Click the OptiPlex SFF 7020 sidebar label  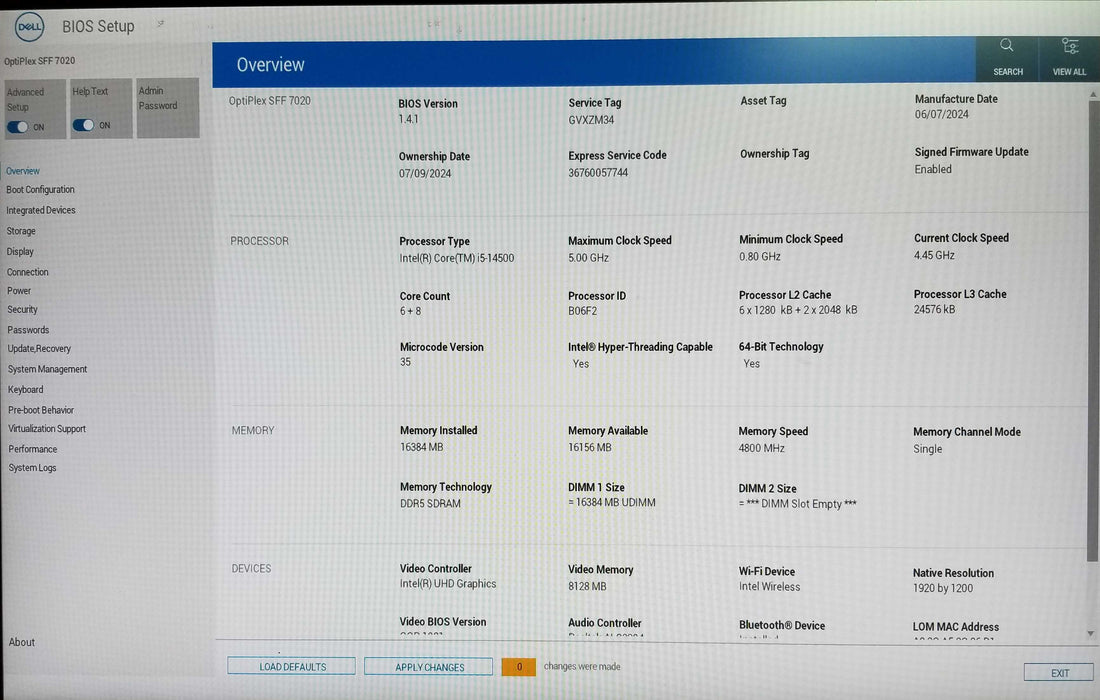coord(39,61)
